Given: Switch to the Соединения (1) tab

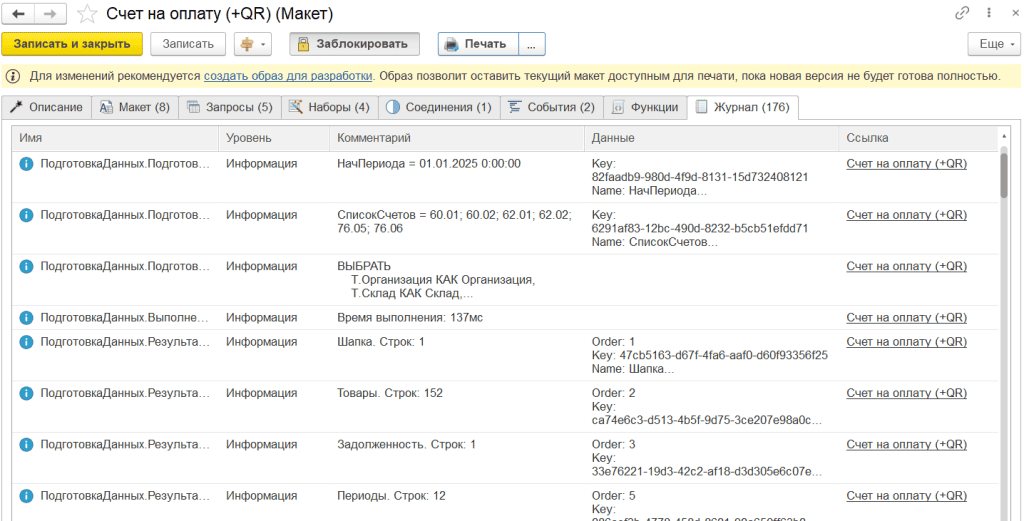Looking at the screenshot, I should tap(439, 108).
